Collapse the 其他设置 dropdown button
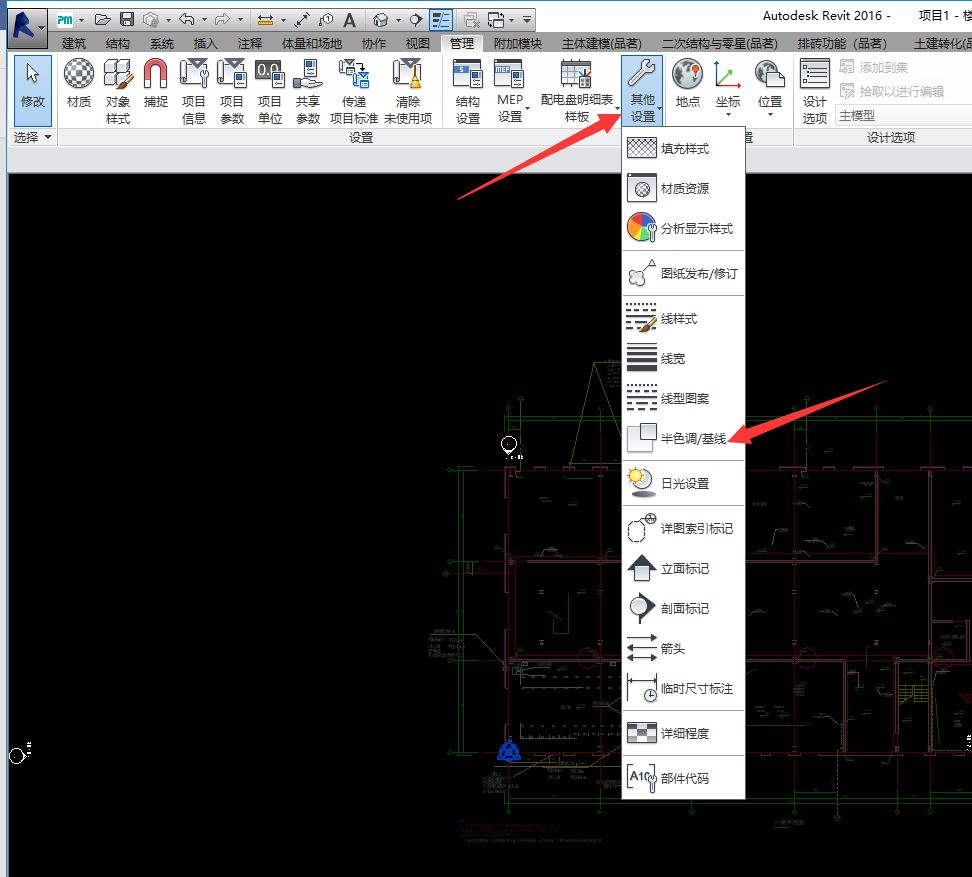This screenshot has height=877, width=972. (642, 90)
